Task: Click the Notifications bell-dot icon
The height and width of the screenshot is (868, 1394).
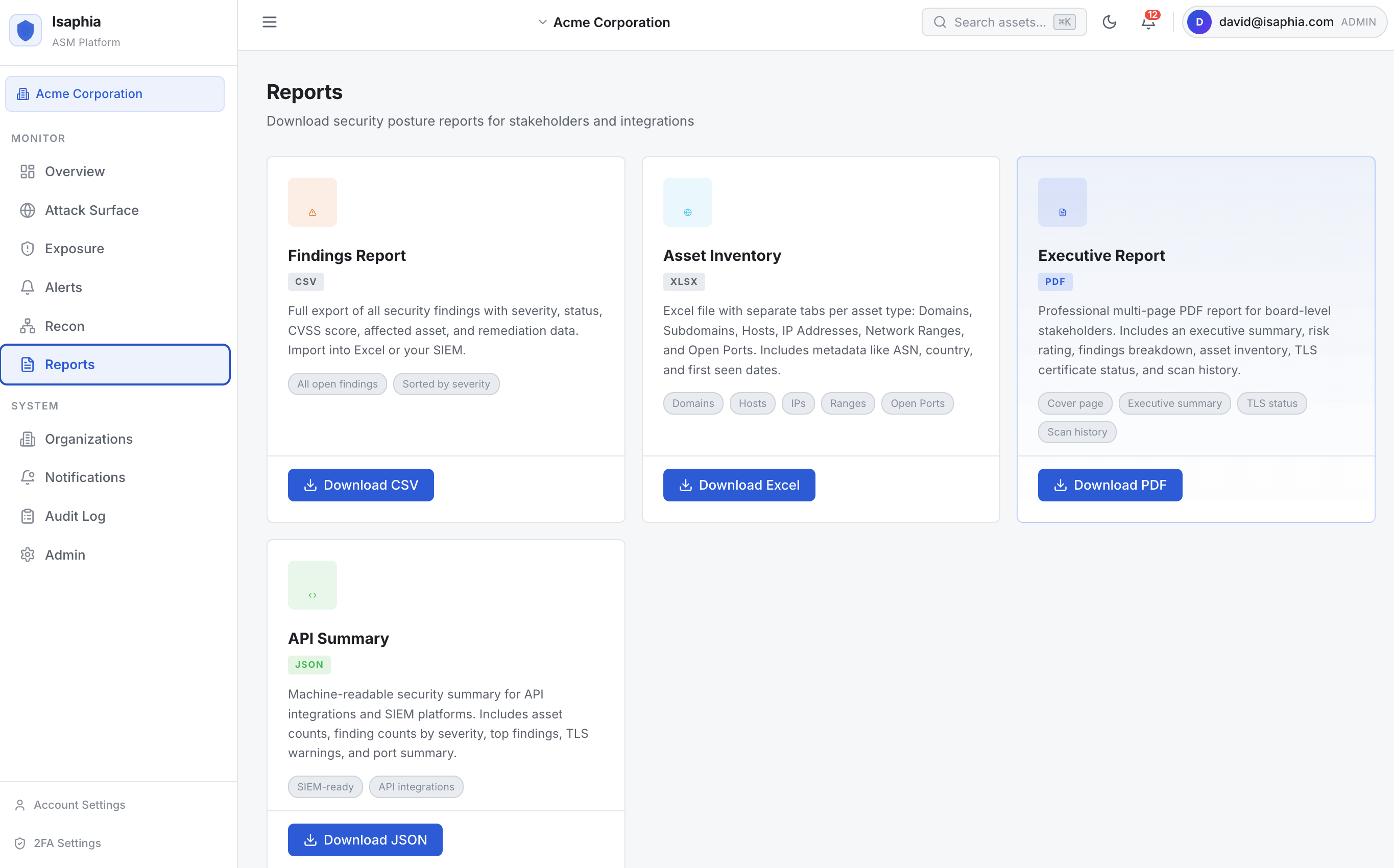Action: [28, 477]
